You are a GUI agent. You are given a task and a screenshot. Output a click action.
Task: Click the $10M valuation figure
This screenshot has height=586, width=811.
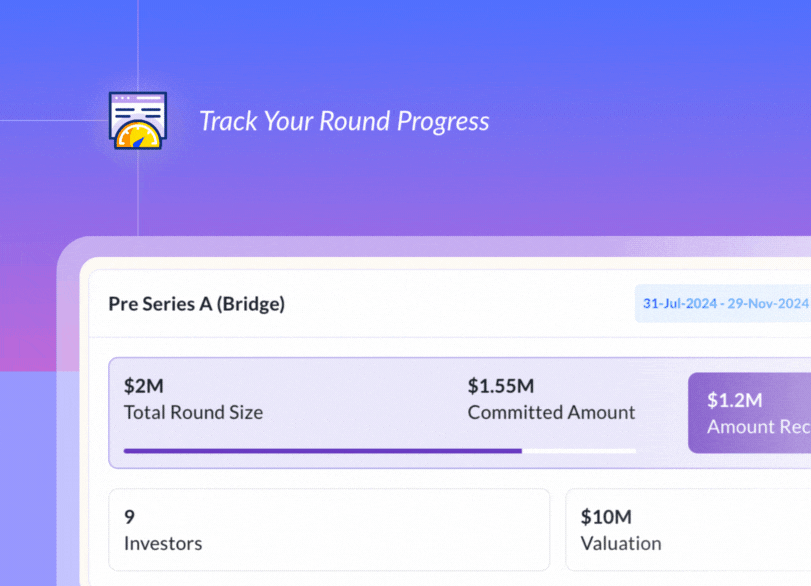click(606, 517)
